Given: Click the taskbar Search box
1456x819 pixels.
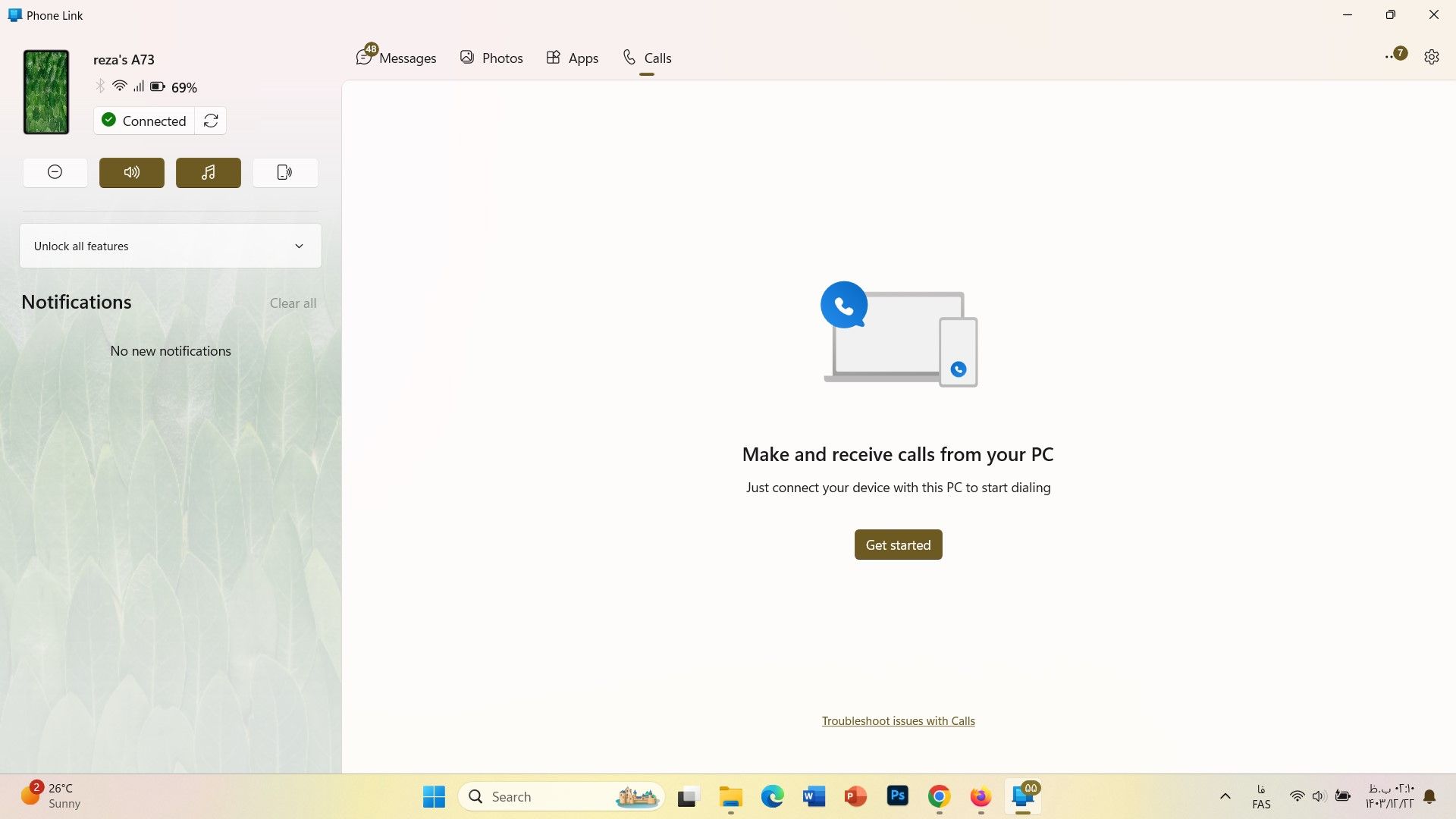Looking at the screenshot, I should pos(561,796).
